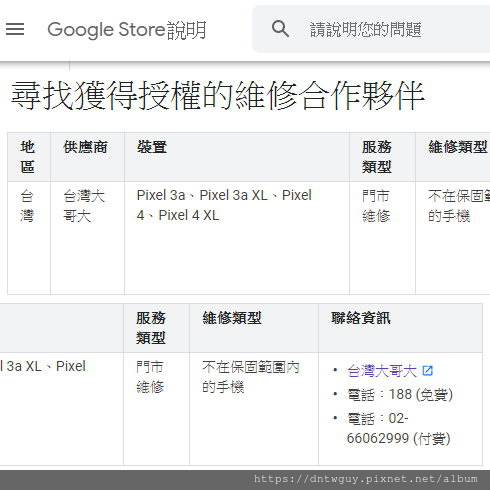Select 維修類型 header in upper table

453,157
